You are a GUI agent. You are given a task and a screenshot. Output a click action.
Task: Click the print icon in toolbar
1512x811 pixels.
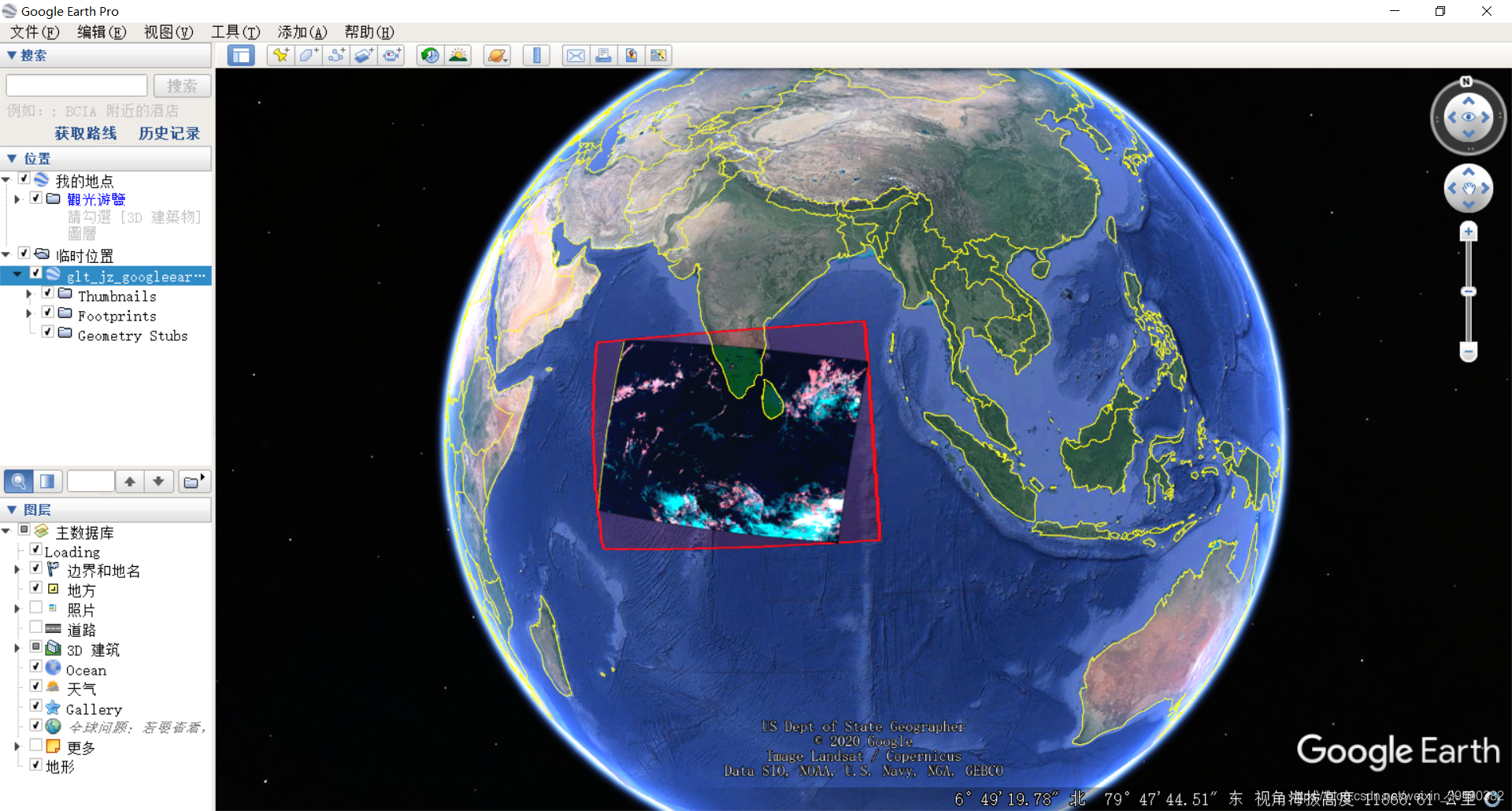pos(603,55)
